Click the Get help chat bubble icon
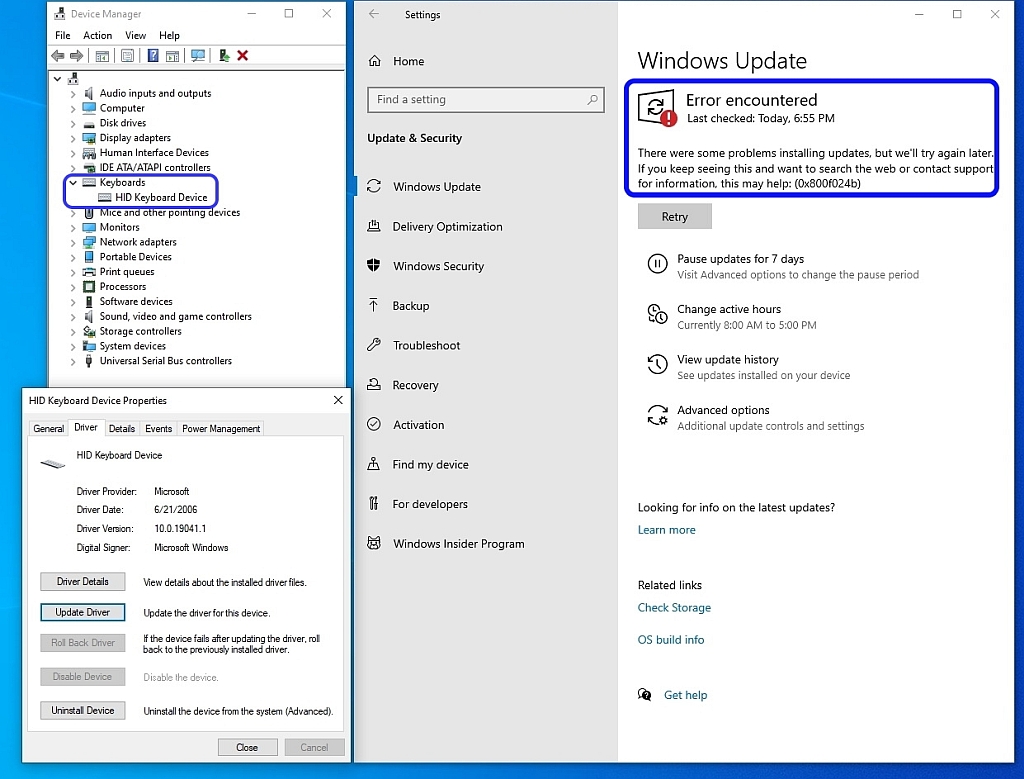This screenshot has width=1024, height=779. [645, 694]
